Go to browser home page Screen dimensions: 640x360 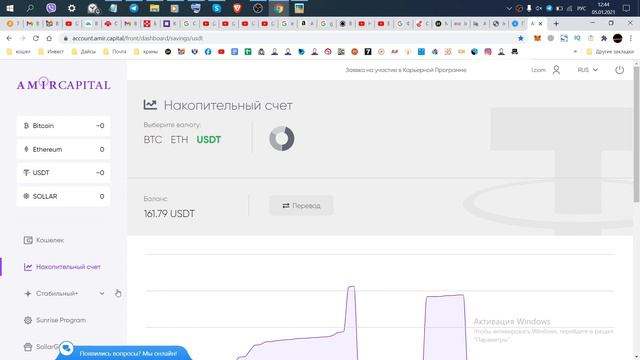tap(49, 38)
